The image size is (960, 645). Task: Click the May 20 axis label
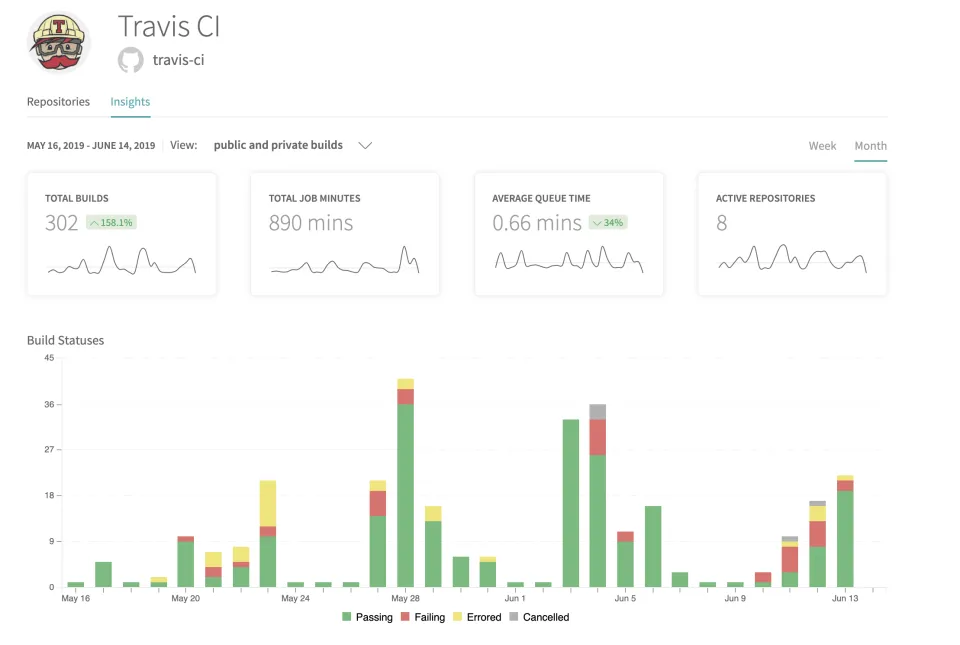pyautogui.click(x=186, y=598)
